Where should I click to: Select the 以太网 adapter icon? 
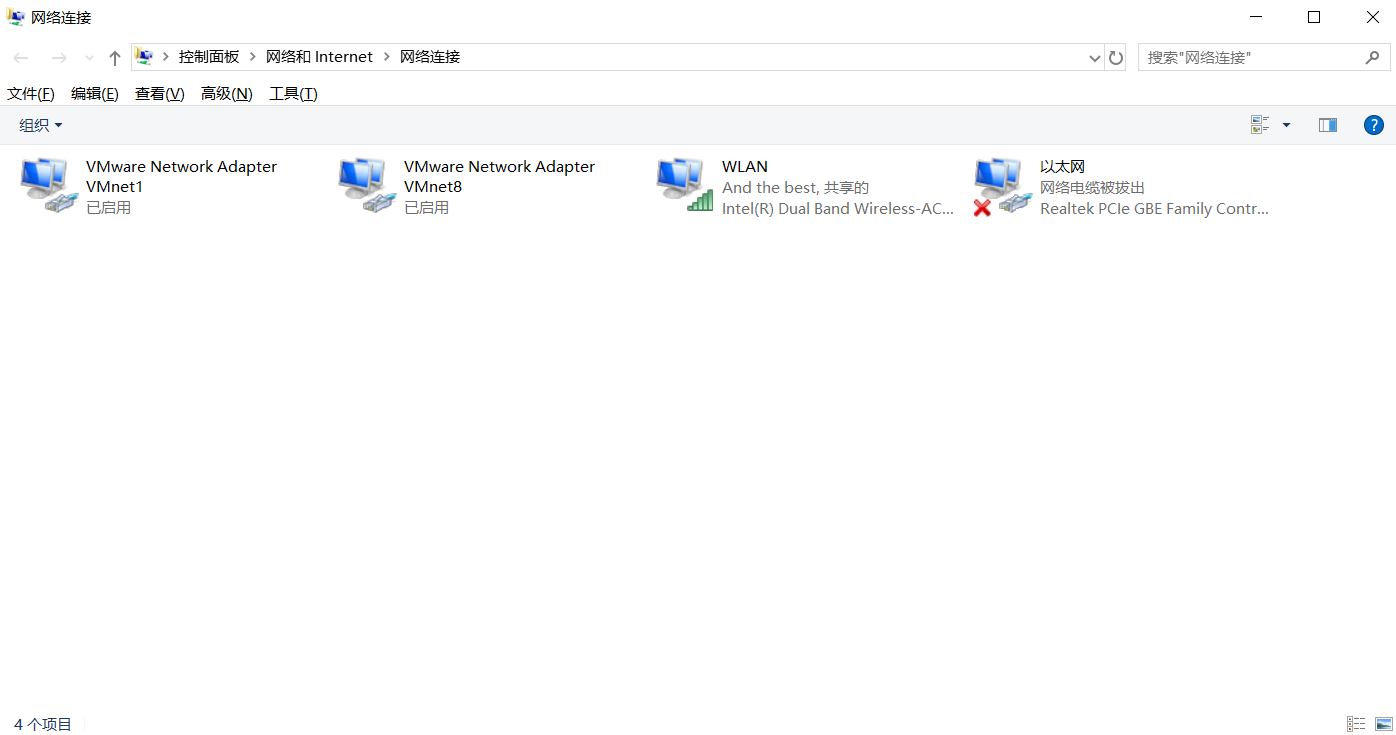1002,185
